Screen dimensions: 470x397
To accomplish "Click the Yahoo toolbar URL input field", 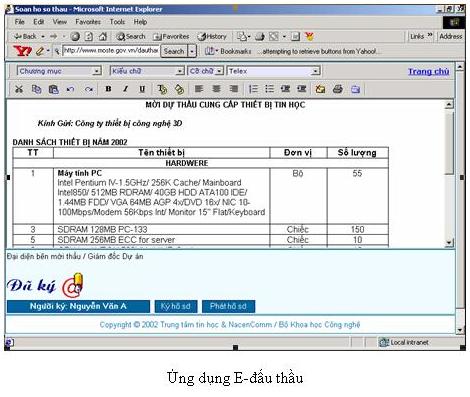I will point(111,51).
